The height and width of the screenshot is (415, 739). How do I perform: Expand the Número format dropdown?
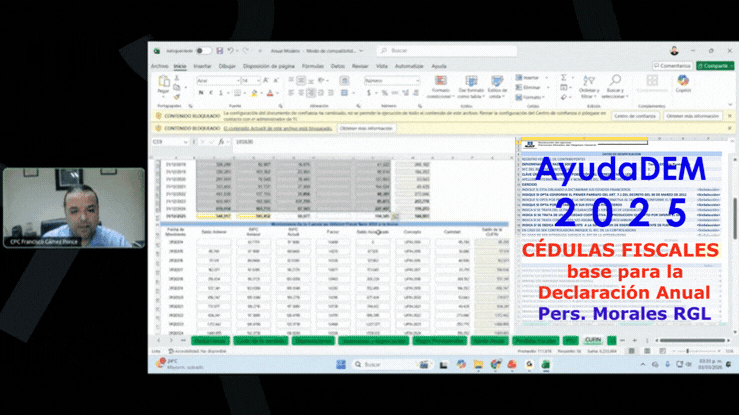[417, 80]
